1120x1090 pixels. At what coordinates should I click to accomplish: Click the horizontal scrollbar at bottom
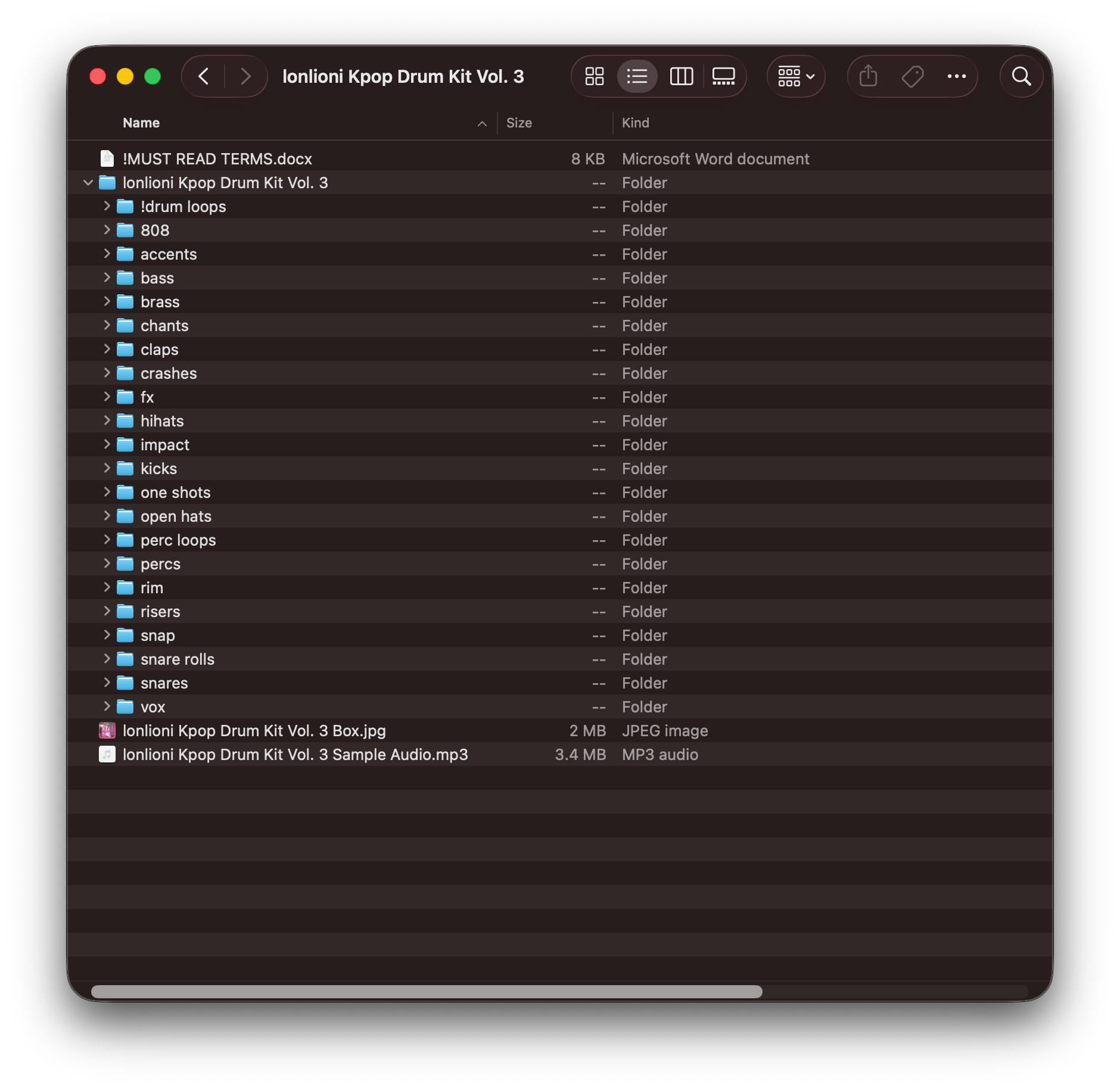(x=427, y=992)
